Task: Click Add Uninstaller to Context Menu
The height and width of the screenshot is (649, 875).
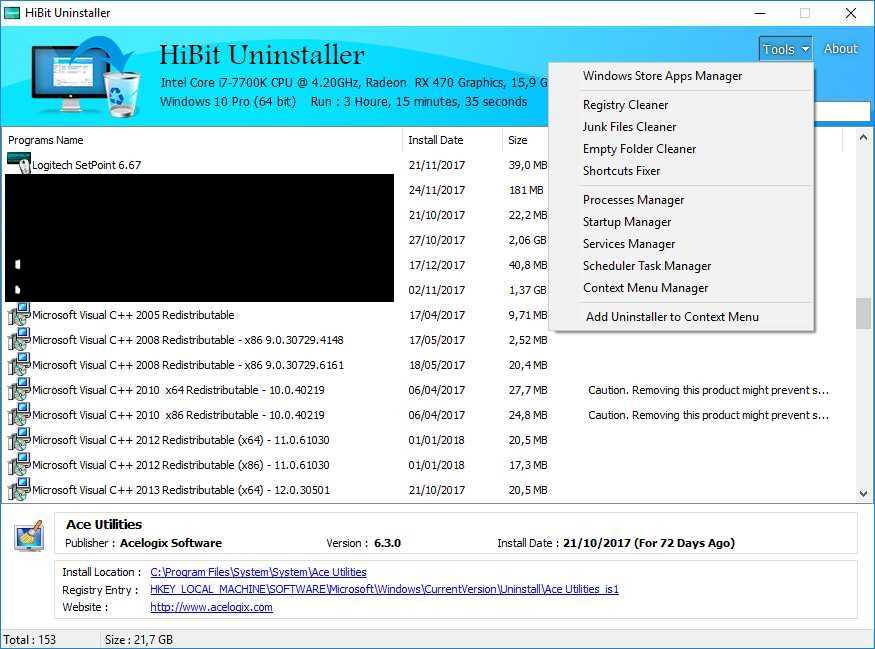Action: pyautogui.click(x=672, y=317)
